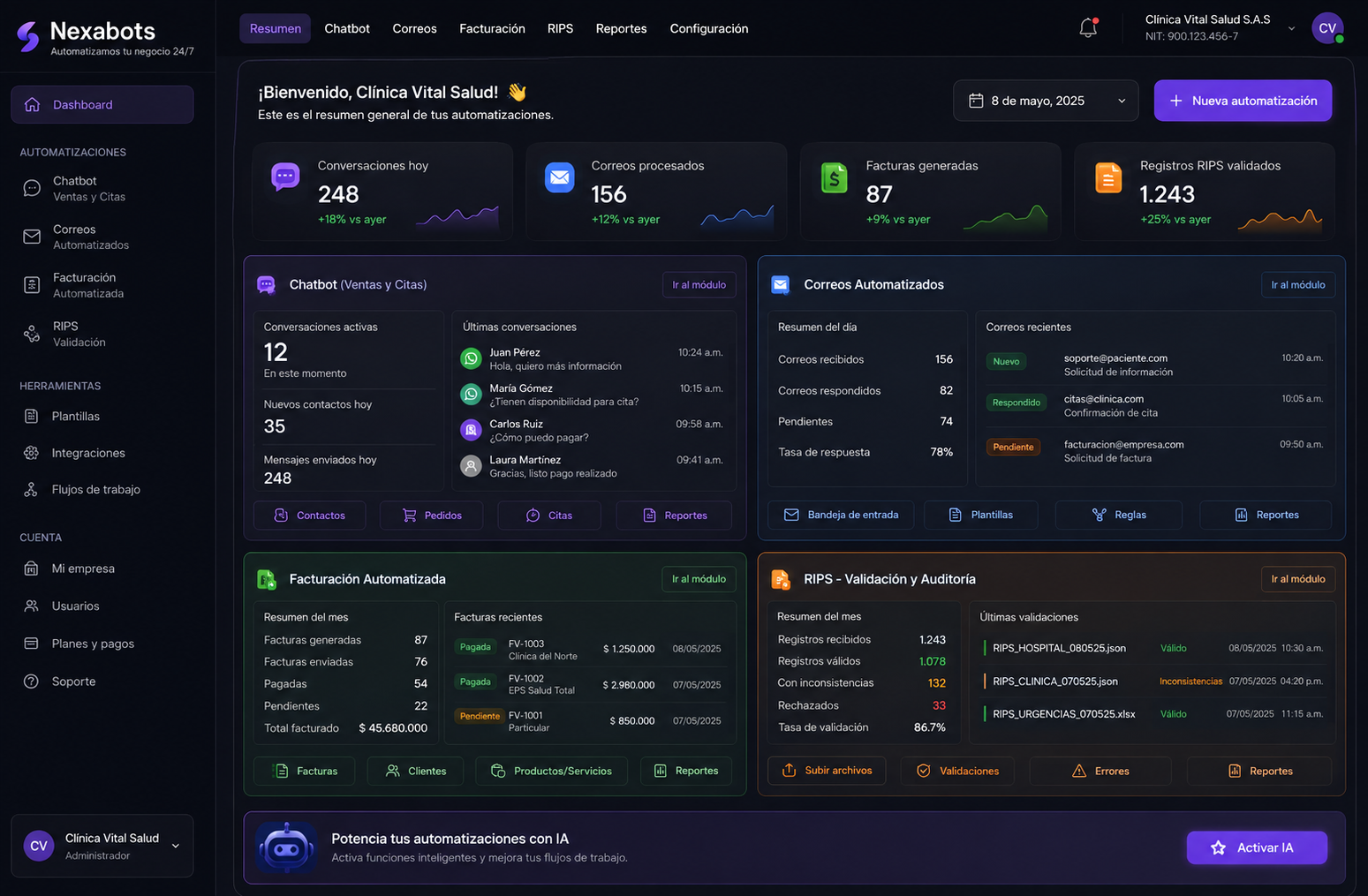Switch to the Chatbot top tab
This screenshot has width=1368, height=896.
347,28
